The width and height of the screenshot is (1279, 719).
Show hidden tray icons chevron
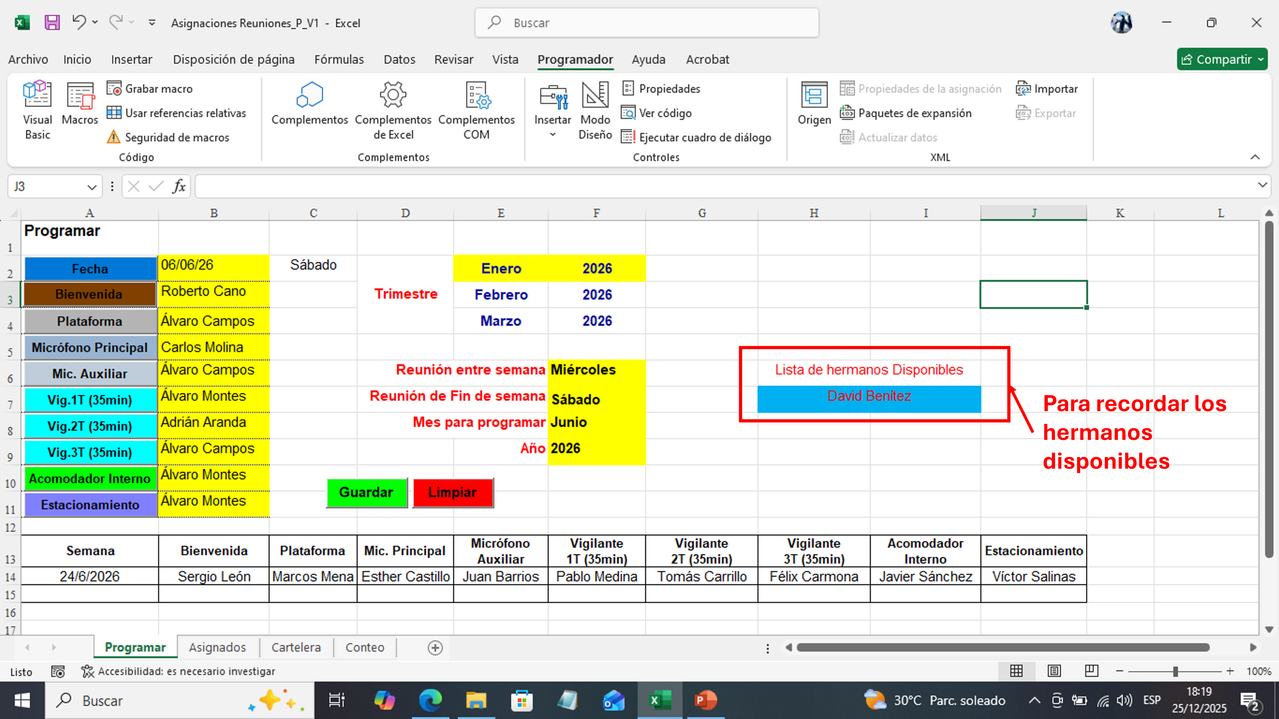(1034, 700)
